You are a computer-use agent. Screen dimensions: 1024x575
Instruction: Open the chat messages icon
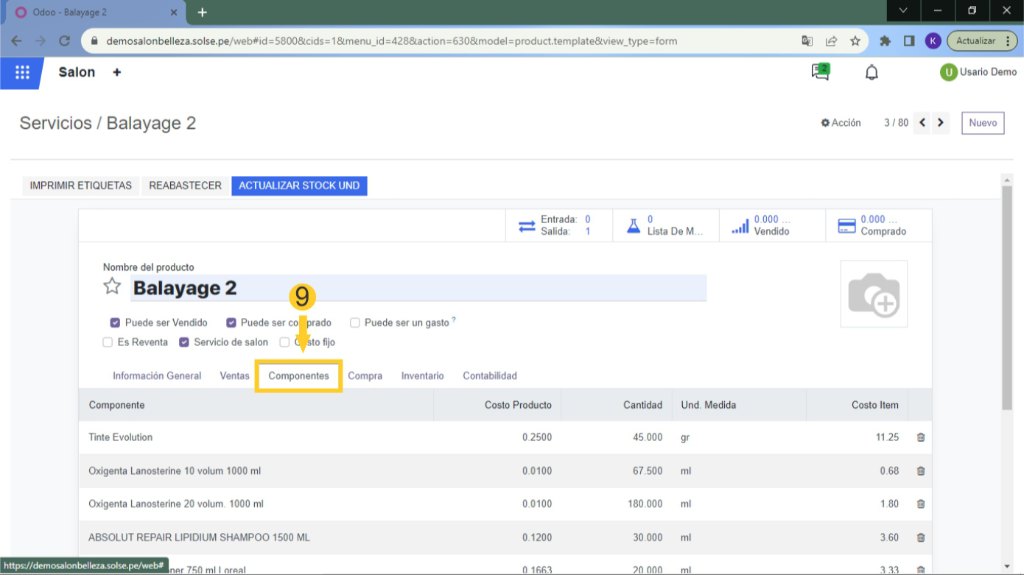[820, 72]
